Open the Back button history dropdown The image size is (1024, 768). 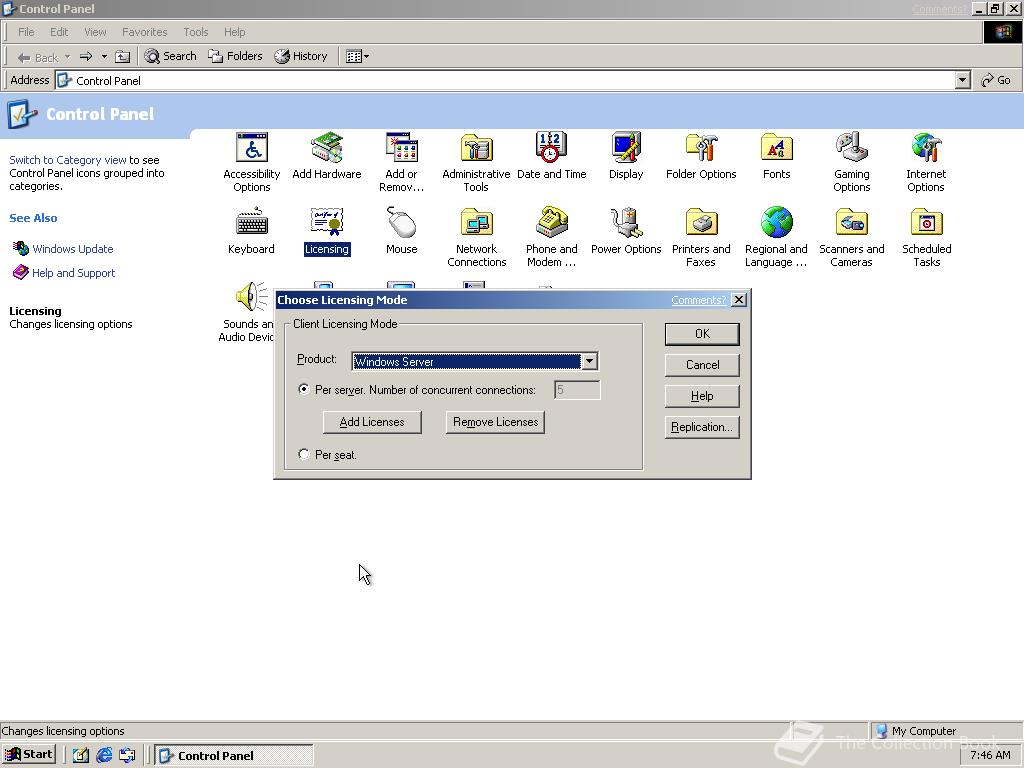coord(67,57)
